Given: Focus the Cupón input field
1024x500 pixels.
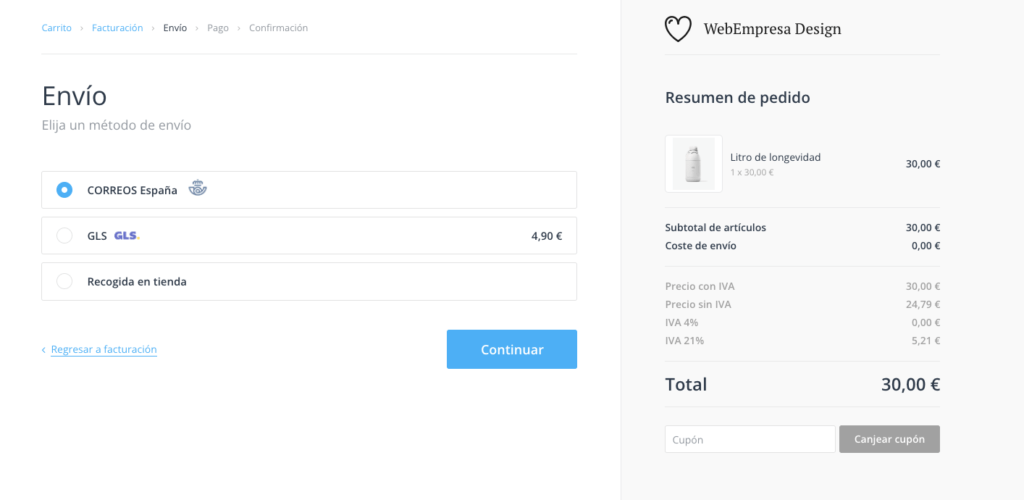Looking at the screenshot, I should coord(750,439).
